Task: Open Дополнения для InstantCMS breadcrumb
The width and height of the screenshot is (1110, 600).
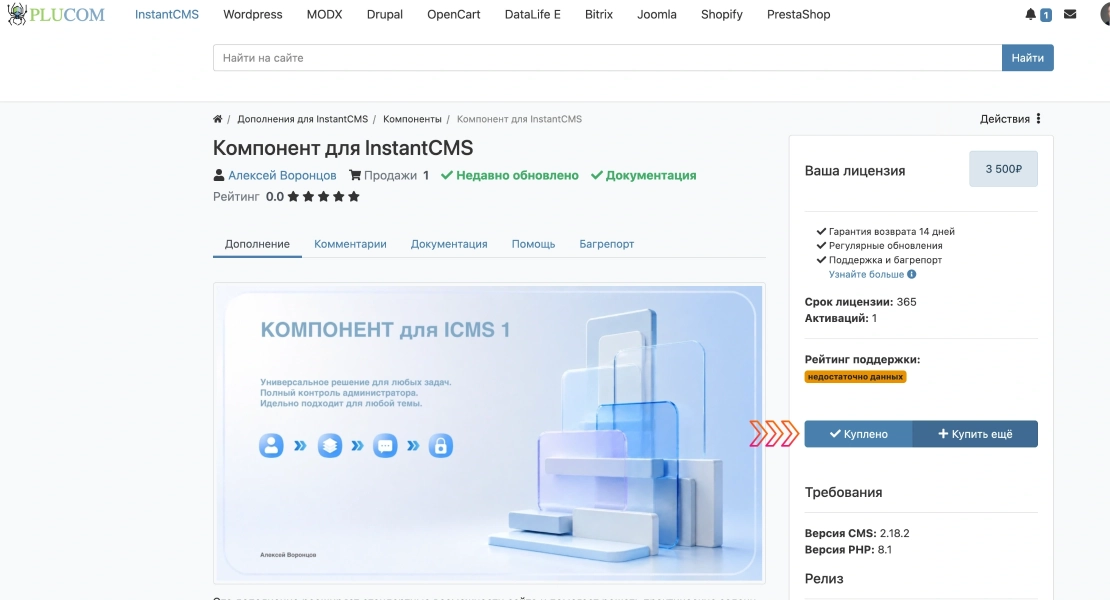Action: (302, 119)
